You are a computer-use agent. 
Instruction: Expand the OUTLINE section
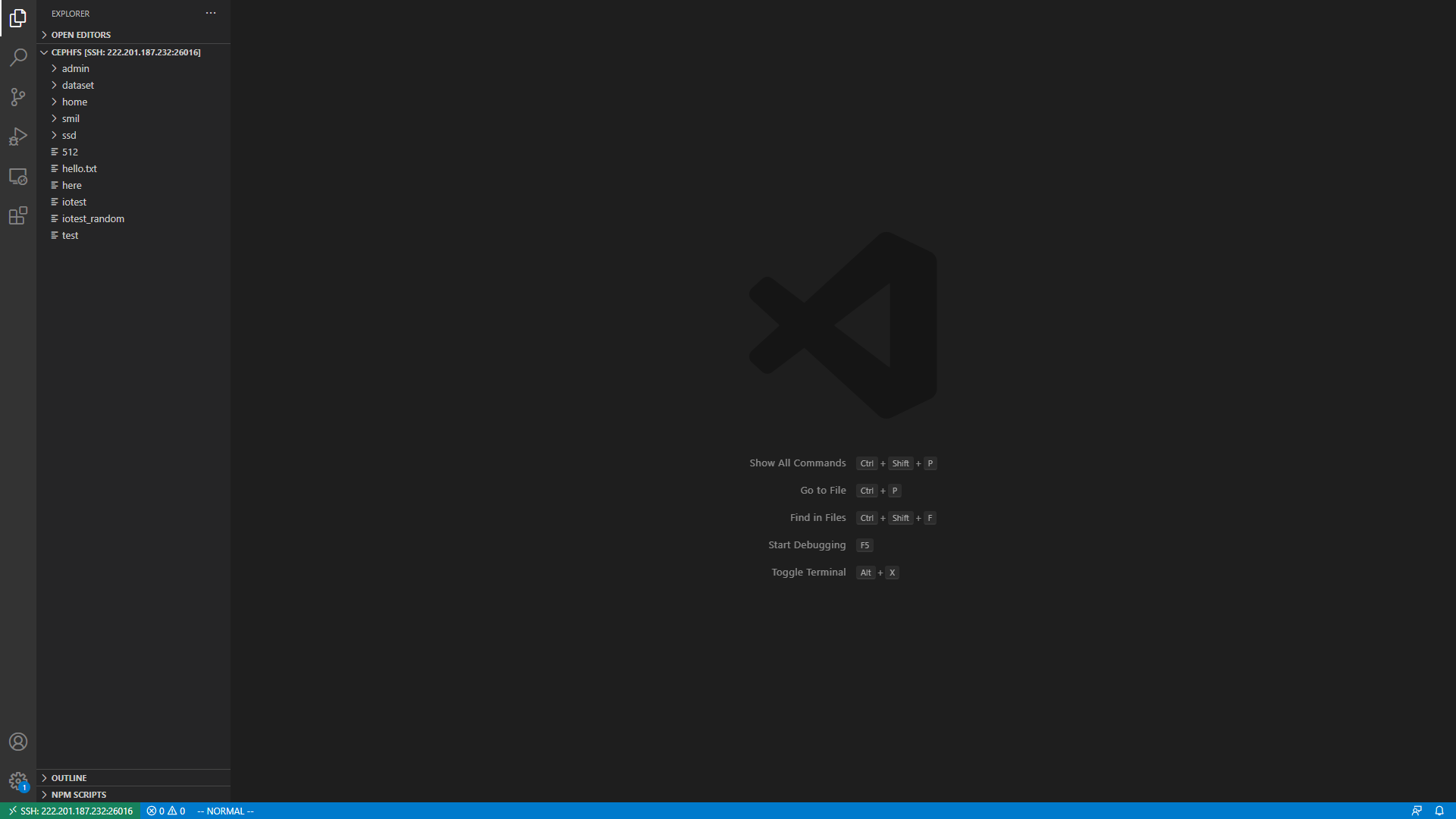(x=68, y=778)
